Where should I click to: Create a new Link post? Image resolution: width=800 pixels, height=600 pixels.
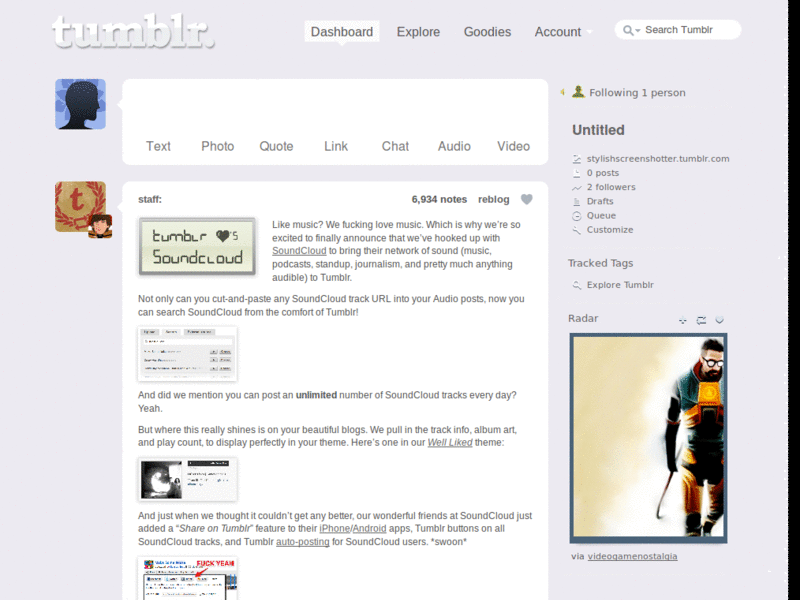click(x=336, y=146)
